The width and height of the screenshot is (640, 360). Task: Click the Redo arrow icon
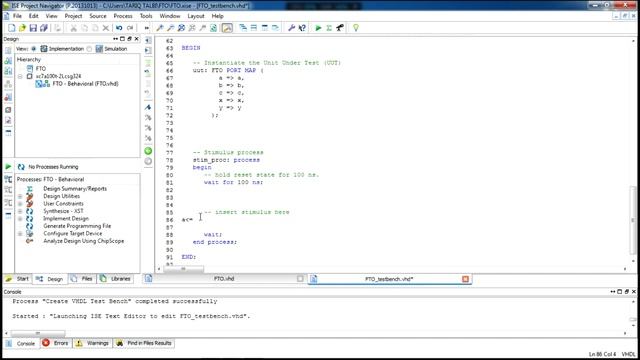coord(130,28)
